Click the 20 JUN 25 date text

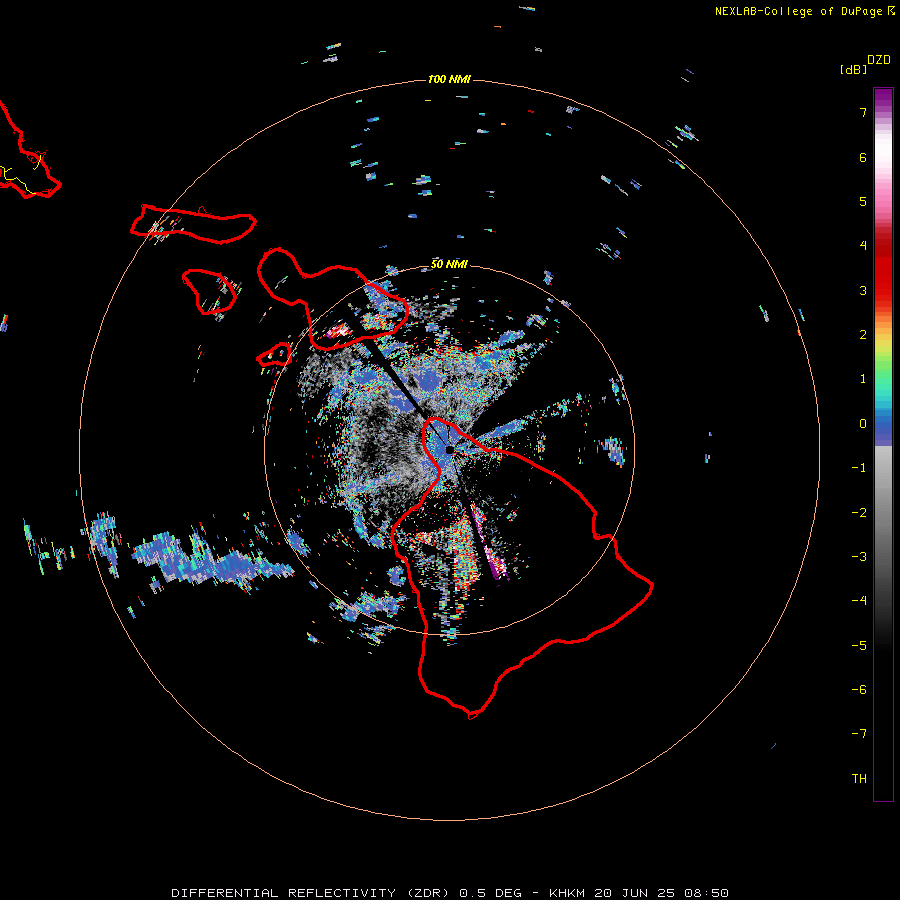click(x=636, y=893)
